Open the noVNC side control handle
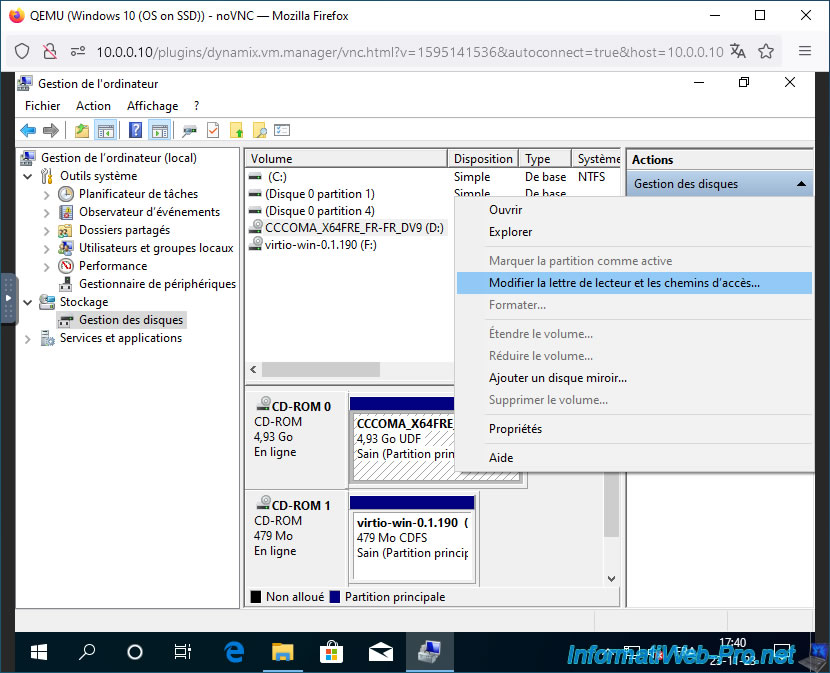Viewport: 830px width, 673px height. 8,298
